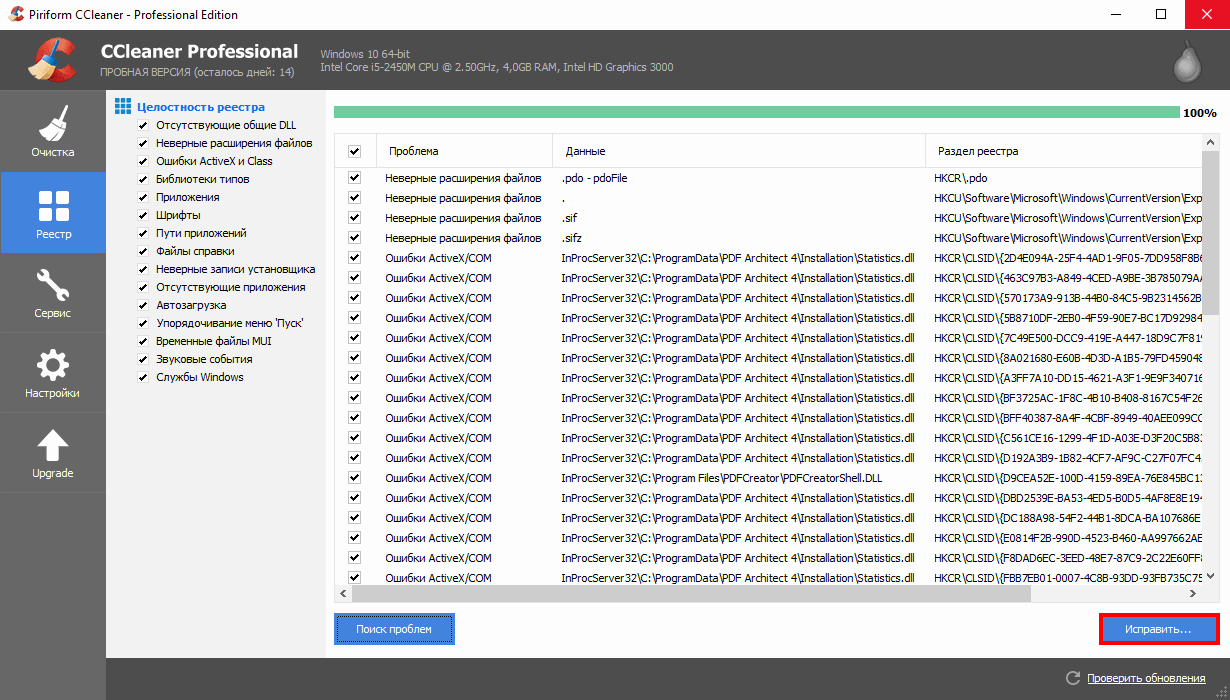Click the pear icon in header

[x=1187, y=64]
